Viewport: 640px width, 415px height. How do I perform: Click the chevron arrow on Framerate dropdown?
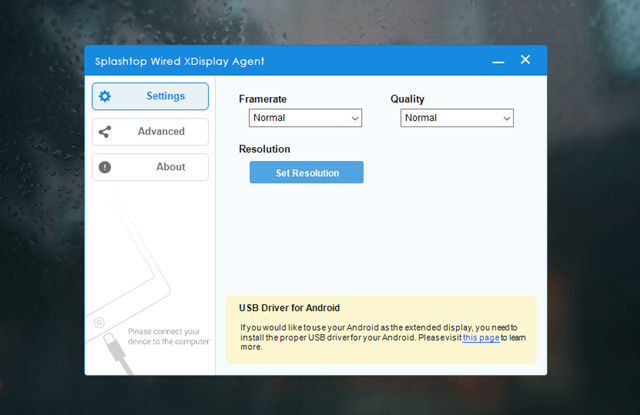pyautogui.click(x=354, y=118)
